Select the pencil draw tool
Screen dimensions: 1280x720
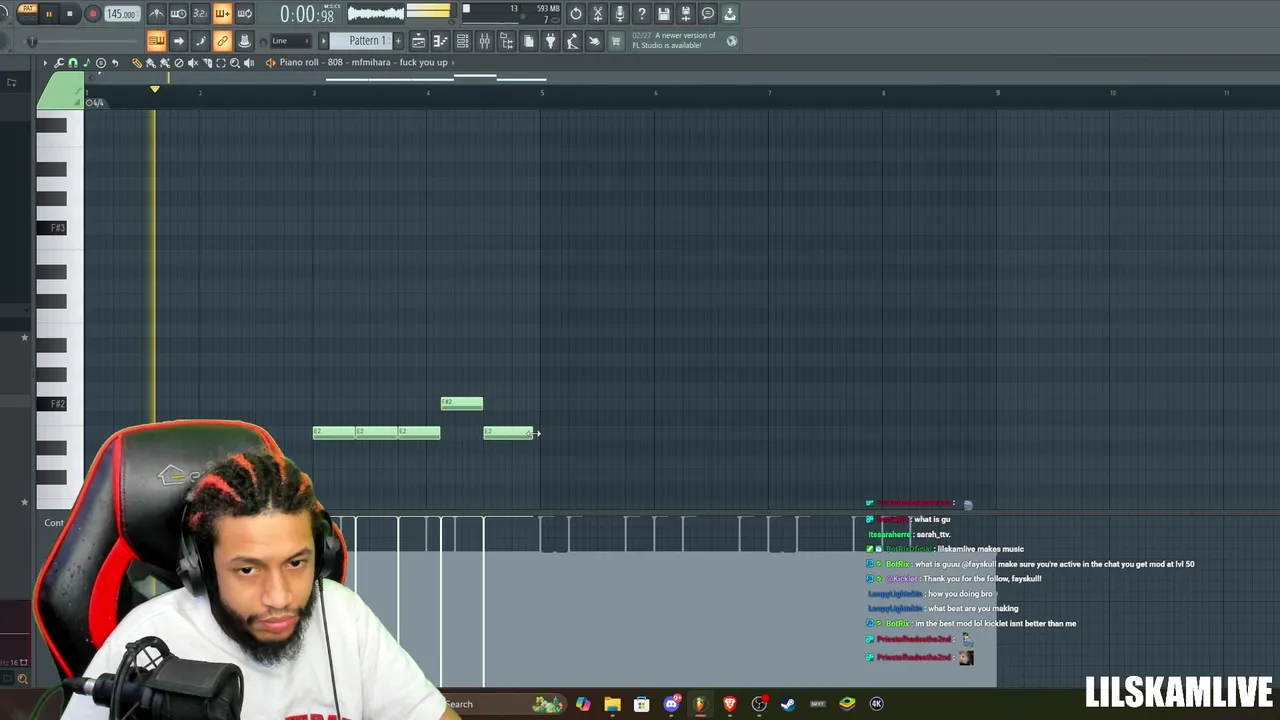(137, 63)
